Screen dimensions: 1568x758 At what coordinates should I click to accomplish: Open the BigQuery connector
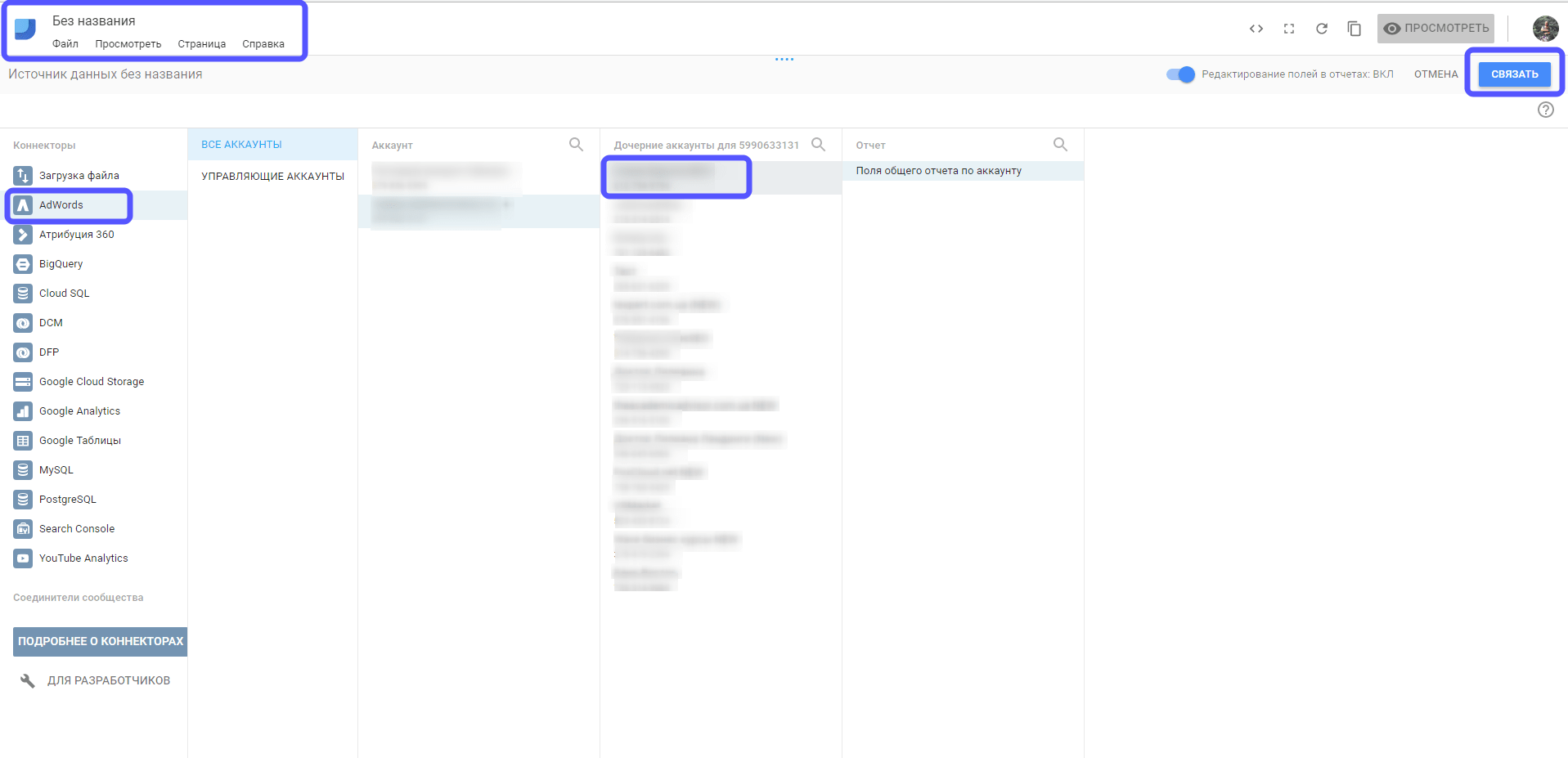pyautogui.click(x=61, y=264)
